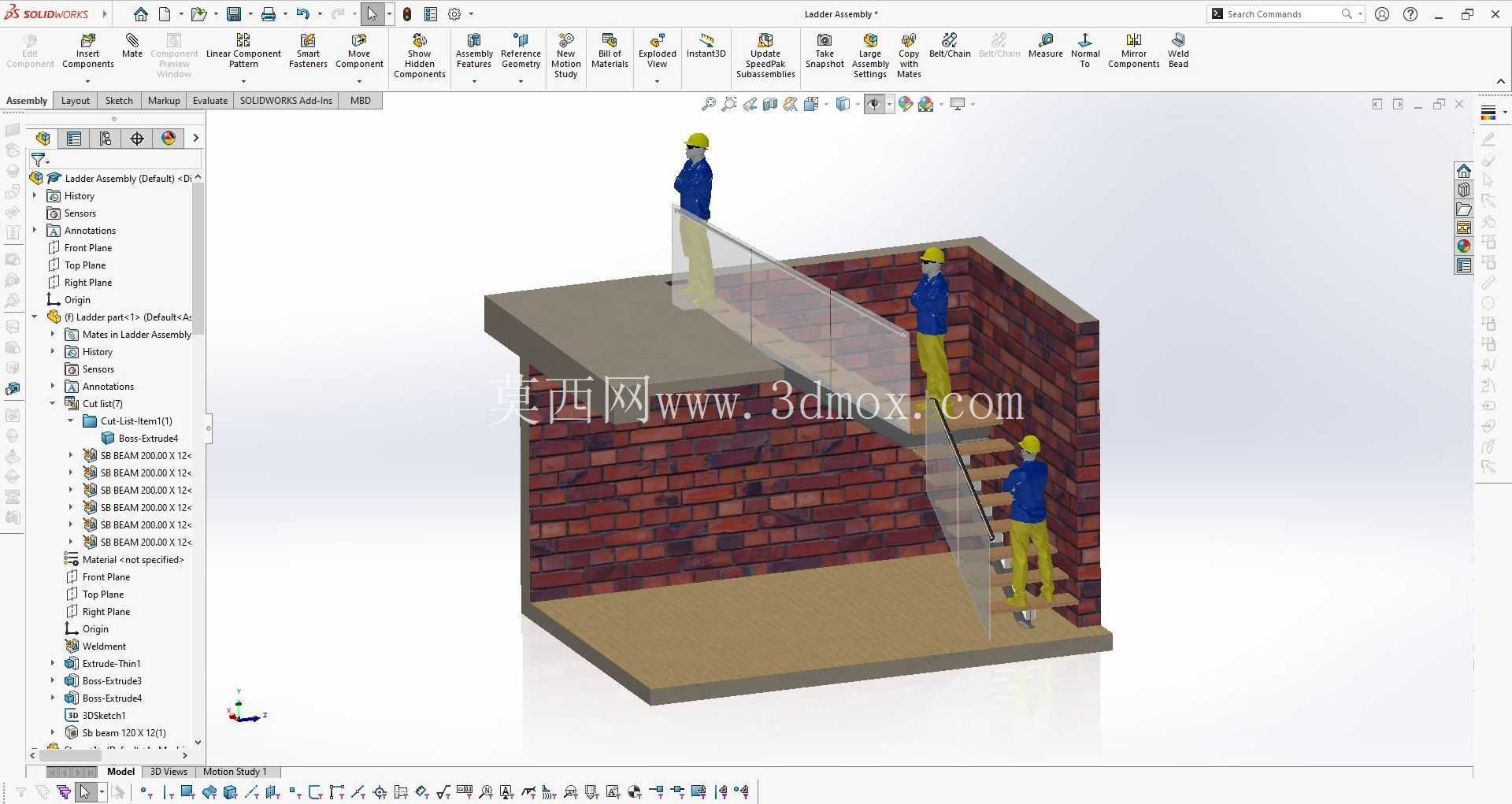
Task: Click the Exploded View tool
Action: [x=657, y=50]
